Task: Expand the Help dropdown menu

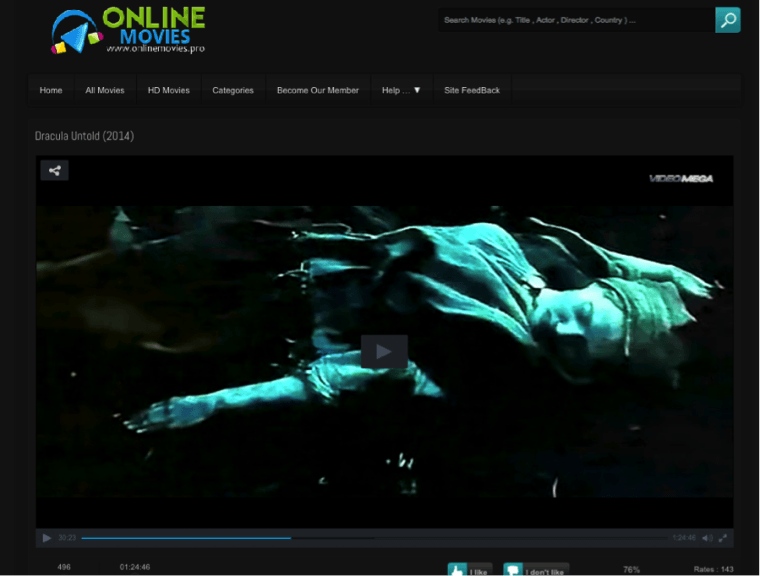Action: (401, 90)
